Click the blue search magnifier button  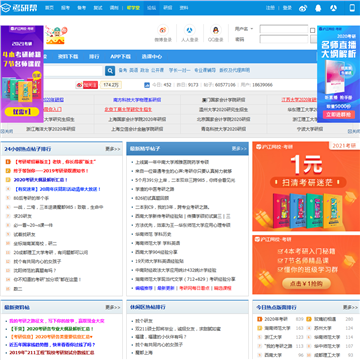click(110, 70)
